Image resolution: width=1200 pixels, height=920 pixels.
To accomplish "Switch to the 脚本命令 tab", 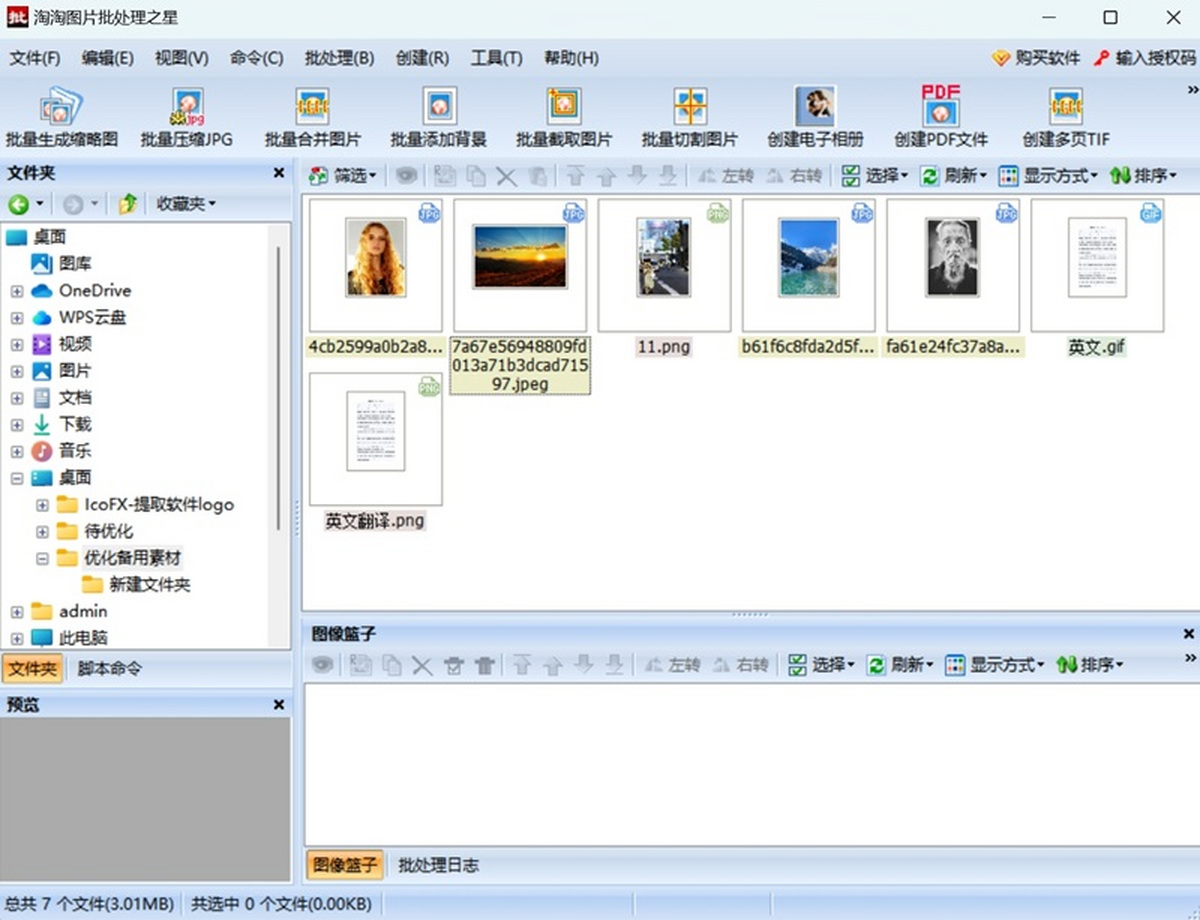I will 110,668.
